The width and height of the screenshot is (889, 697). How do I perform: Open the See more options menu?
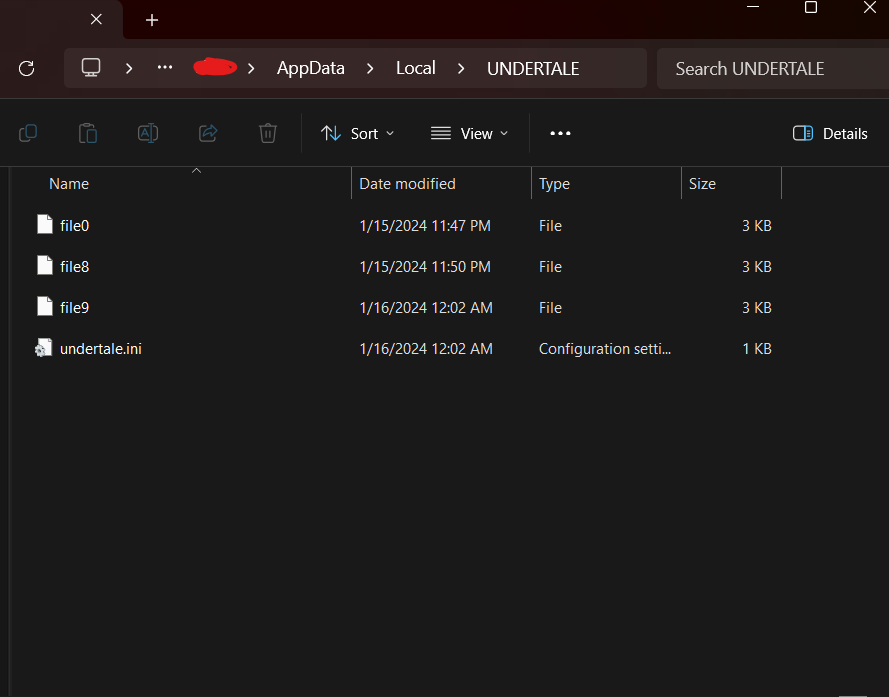point(560,133)
